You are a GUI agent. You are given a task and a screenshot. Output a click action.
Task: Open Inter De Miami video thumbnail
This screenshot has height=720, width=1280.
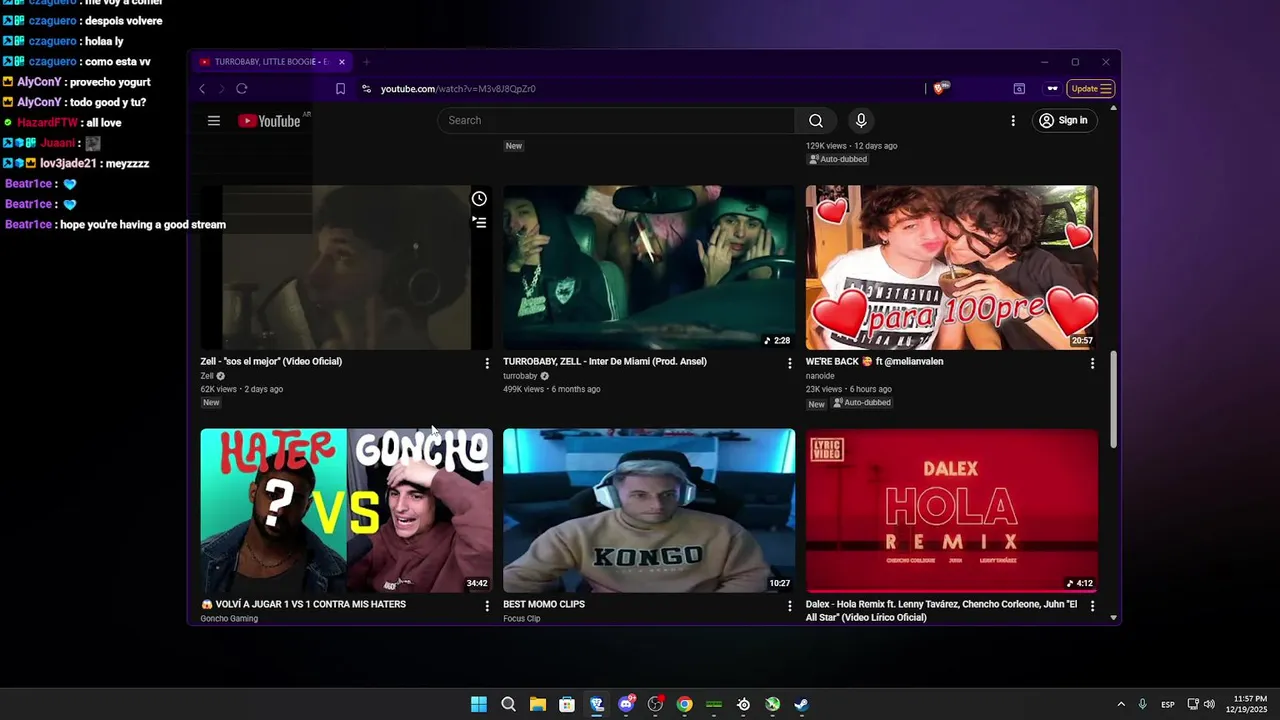(x=649, y=267)
